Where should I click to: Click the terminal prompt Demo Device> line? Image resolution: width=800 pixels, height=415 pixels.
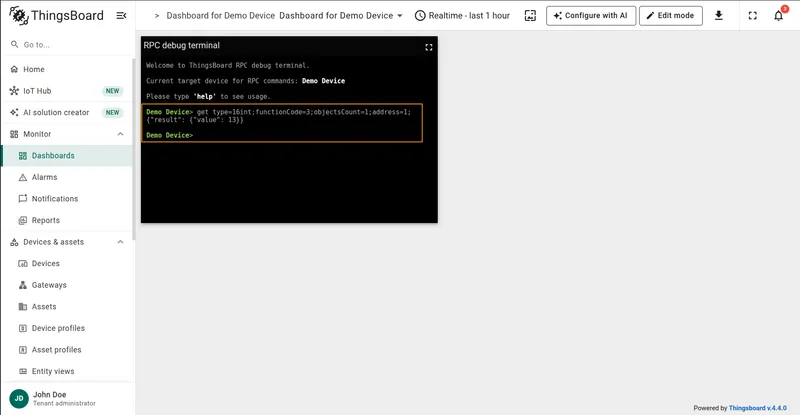(169, 135)
